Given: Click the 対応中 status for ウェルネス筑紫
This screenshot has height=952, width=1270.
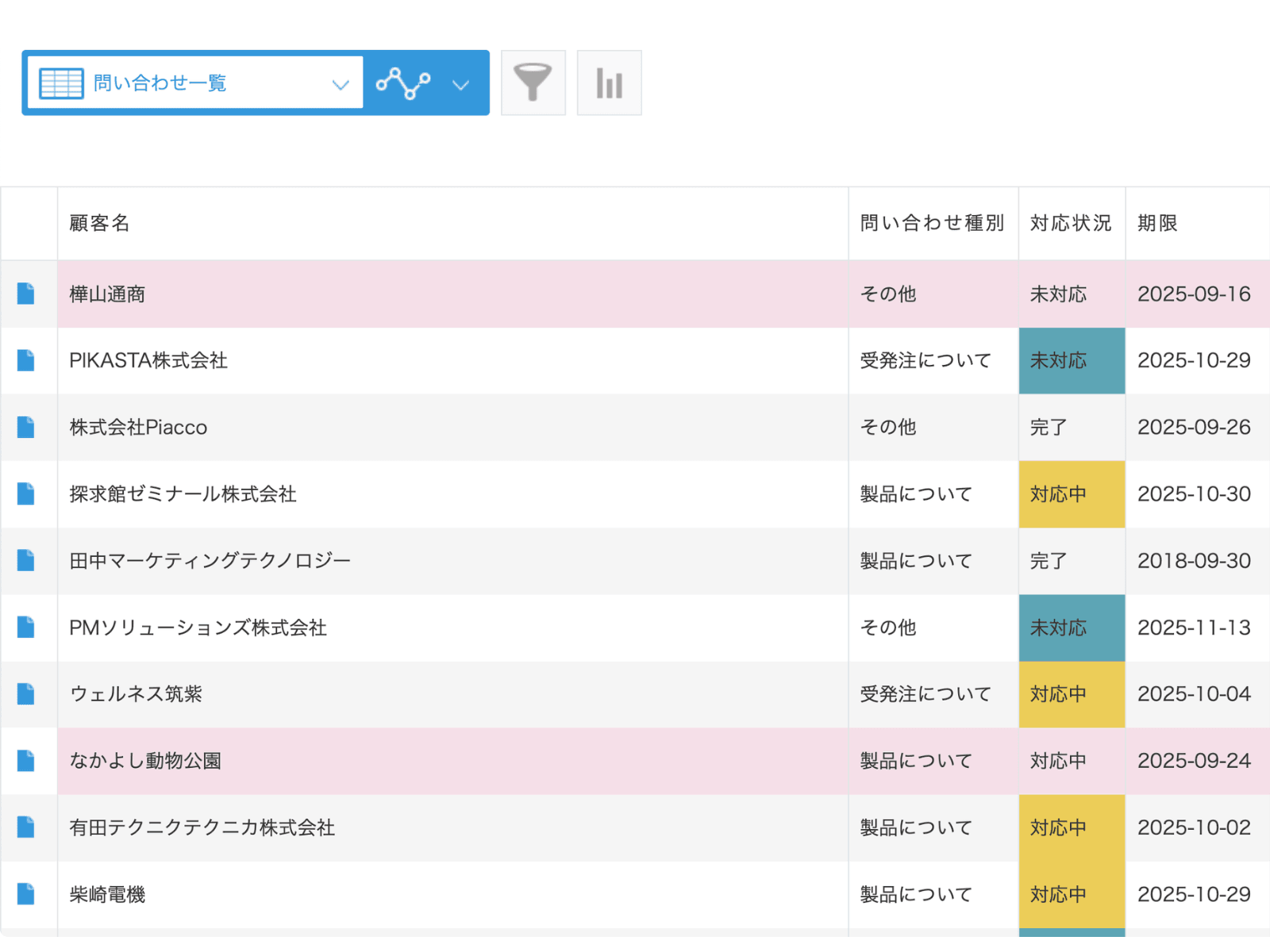Looking at the screenshot, I should 1072,694.
